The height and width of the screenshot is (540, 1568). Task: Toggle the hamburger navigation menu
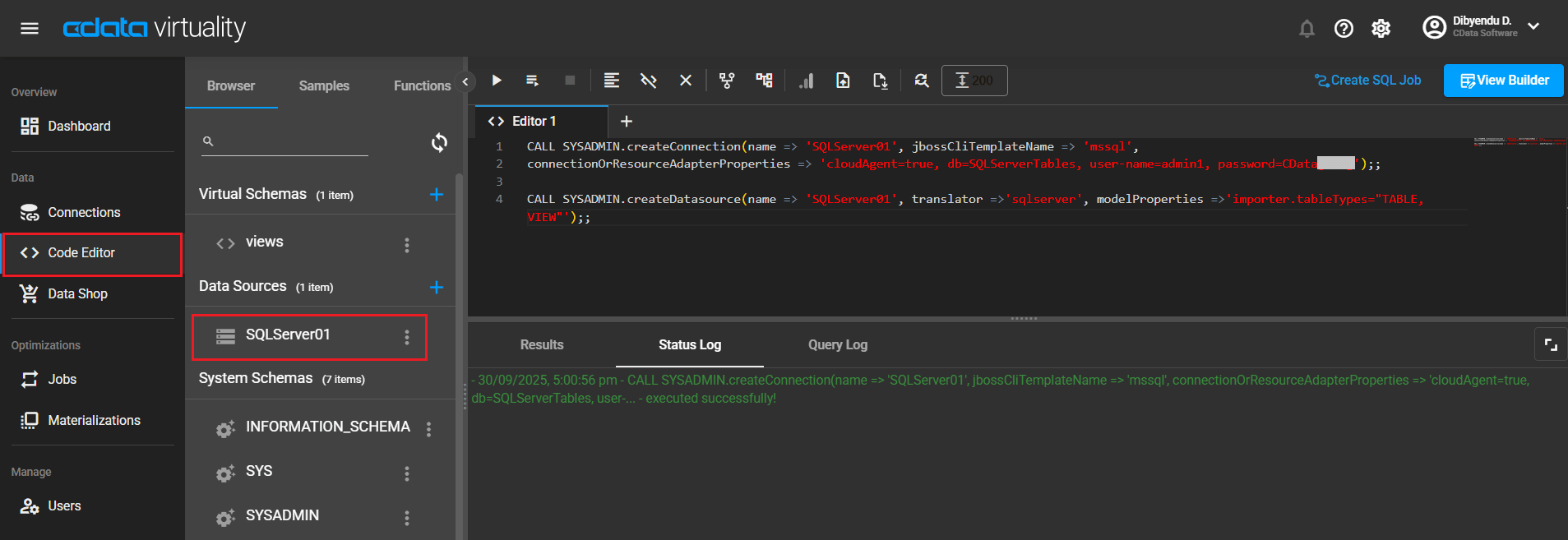point(30,29)
